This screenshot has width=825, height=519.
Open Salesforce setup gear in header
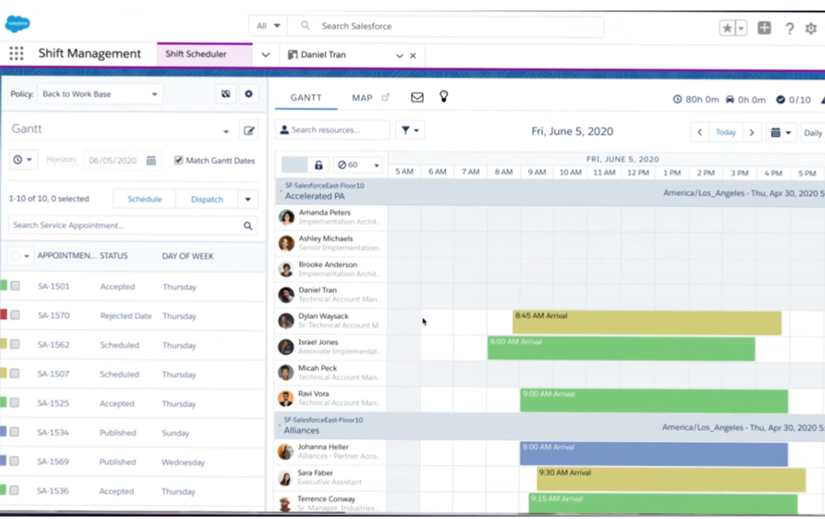[x=811, y=28]
